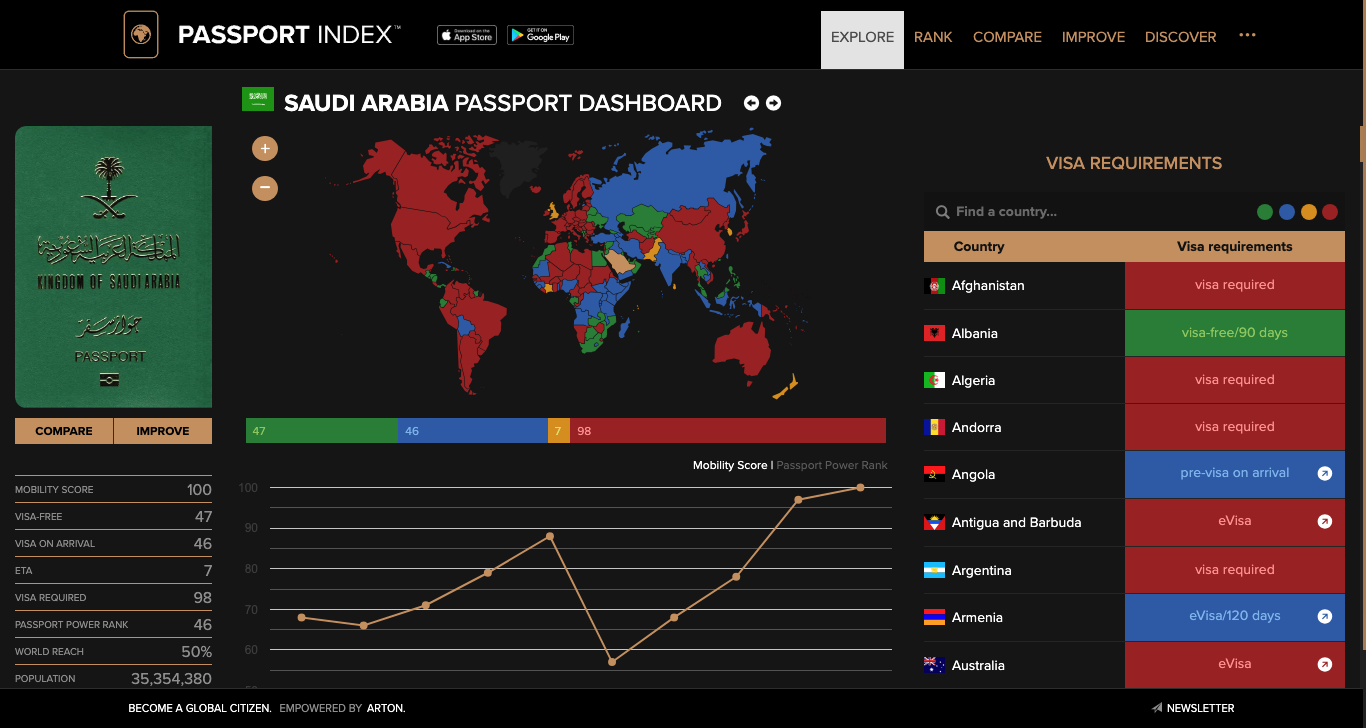Open Armenia eVisa external link arrow
This screenshot has height=728, width=1366.
point(1324,617)
